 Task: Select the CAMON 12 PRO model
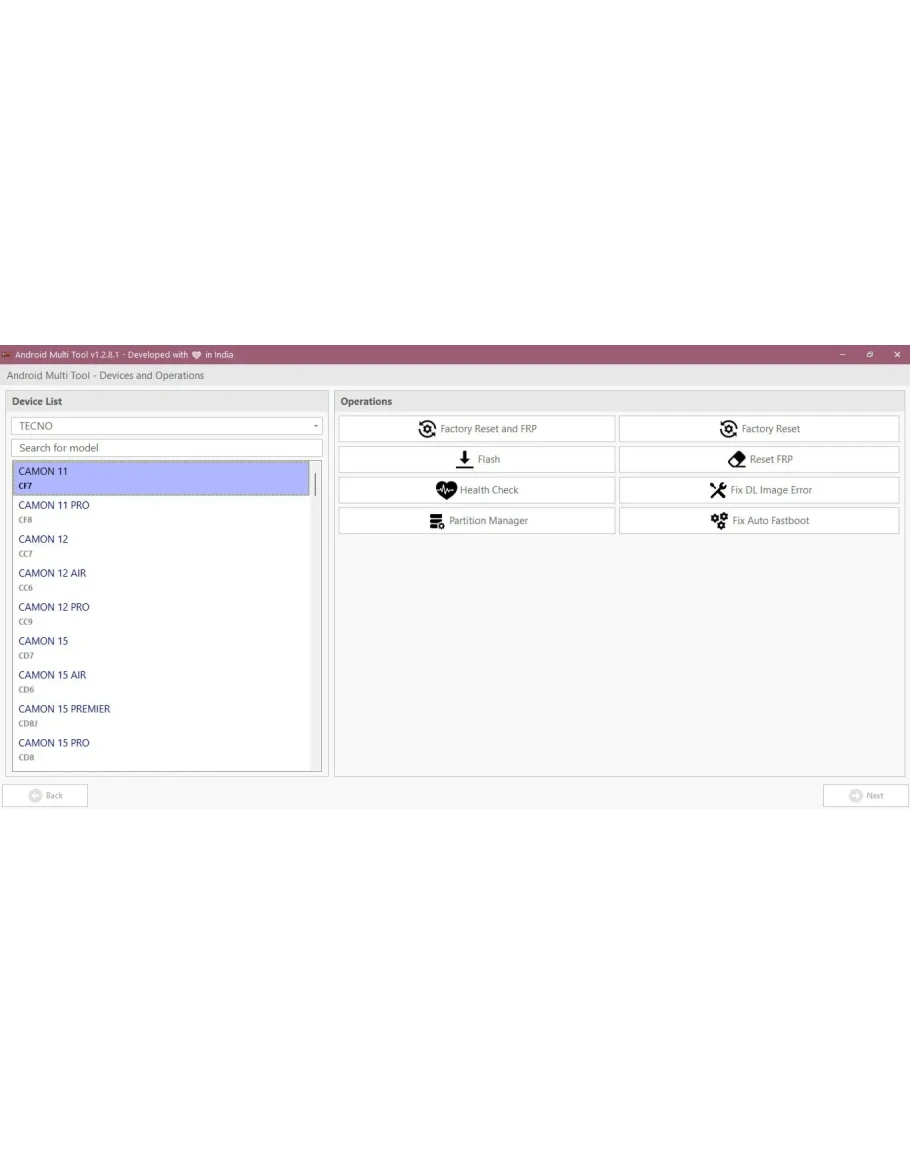click(x=54, y=613)
